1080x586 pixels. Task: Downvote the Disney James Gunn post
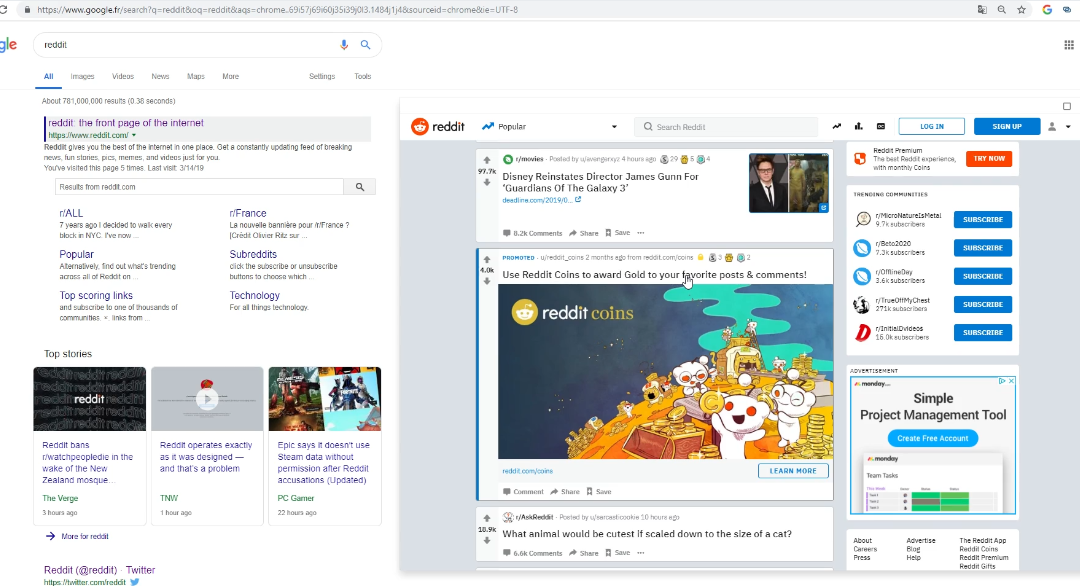click(x=487, y=182)
